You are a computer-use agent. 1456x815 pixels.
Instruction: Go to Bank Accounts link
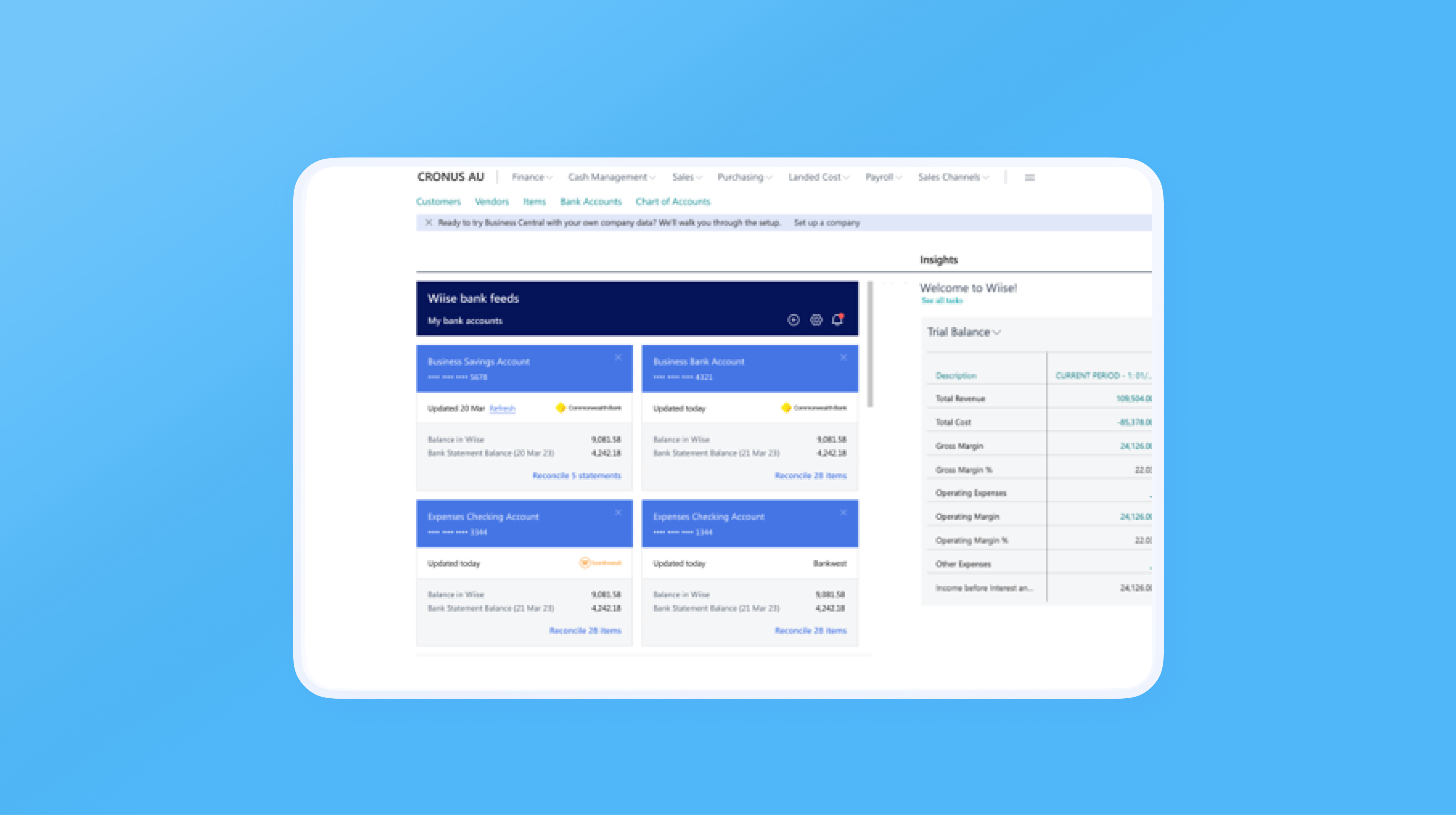[x=590, y=202]
